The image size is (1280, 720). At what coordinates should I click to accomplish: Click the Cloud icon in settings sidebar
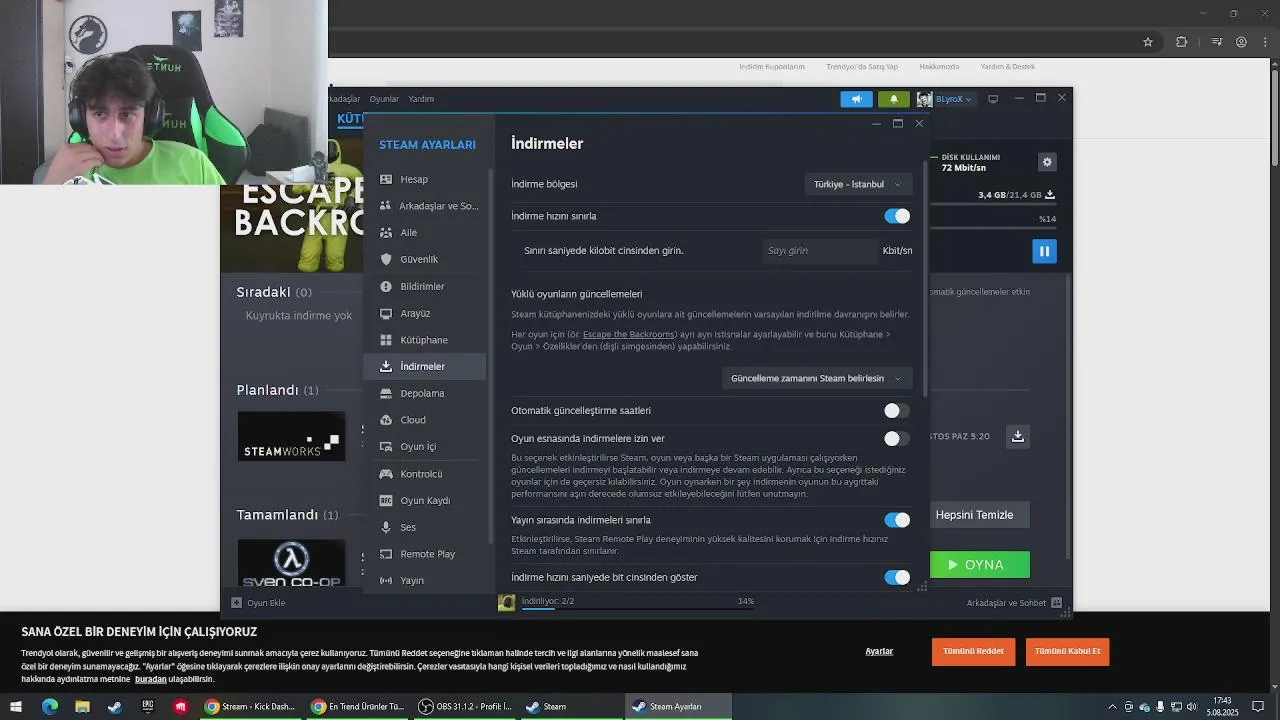[x=386, y=420]
